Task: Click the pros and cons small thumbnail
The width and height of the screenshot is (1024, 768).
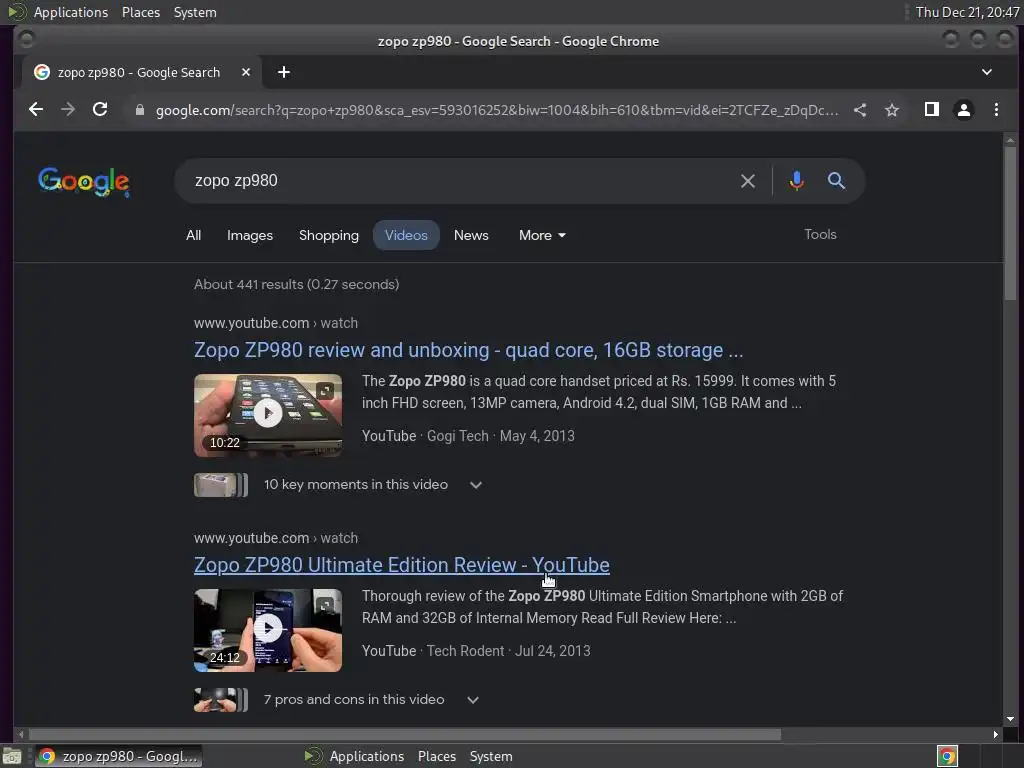Action: point(221,699)
